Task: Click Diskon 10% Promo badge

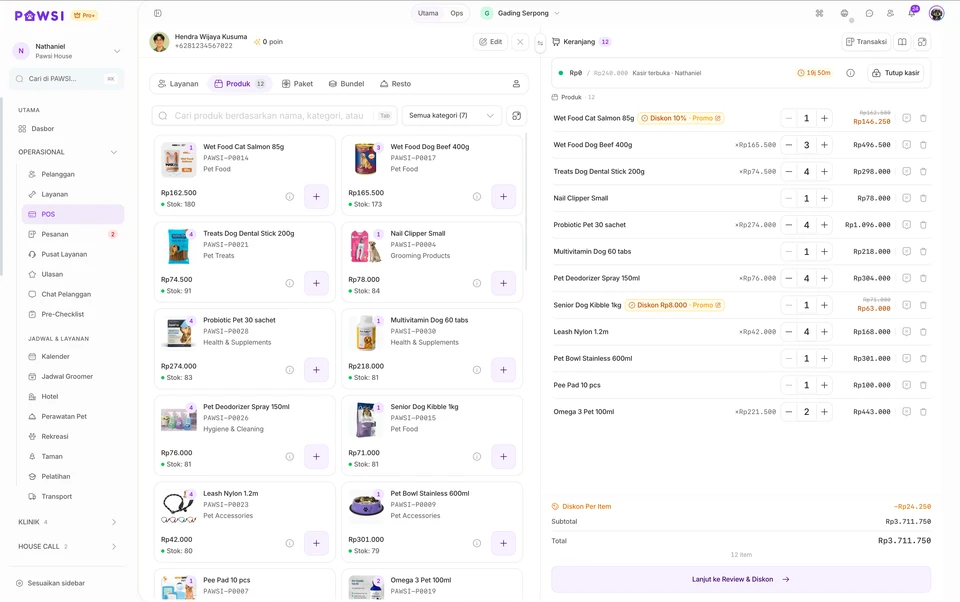Action: tap(681, 118)
